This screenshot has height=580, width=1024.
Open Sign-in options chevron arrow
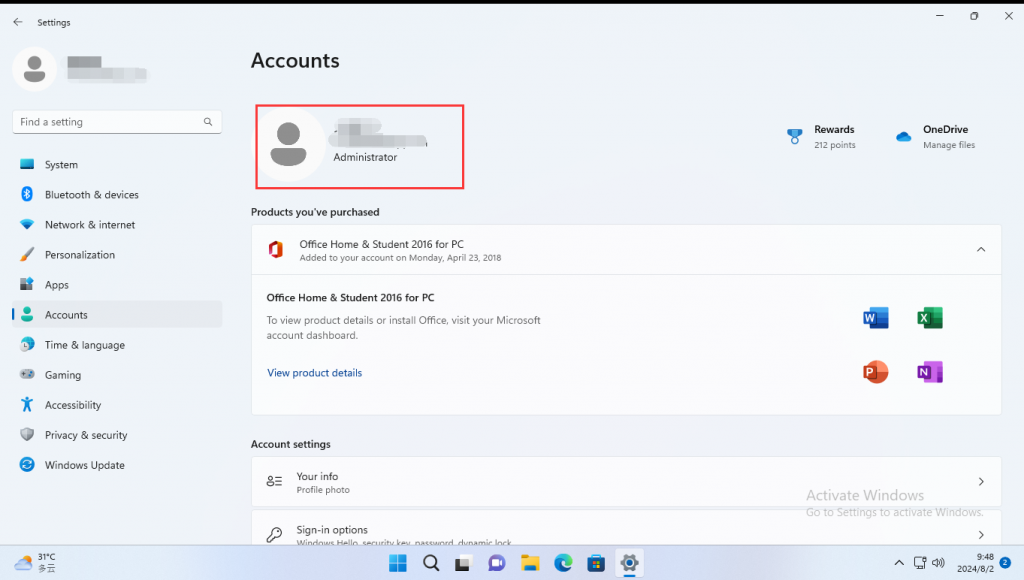(x=981, y=535)
